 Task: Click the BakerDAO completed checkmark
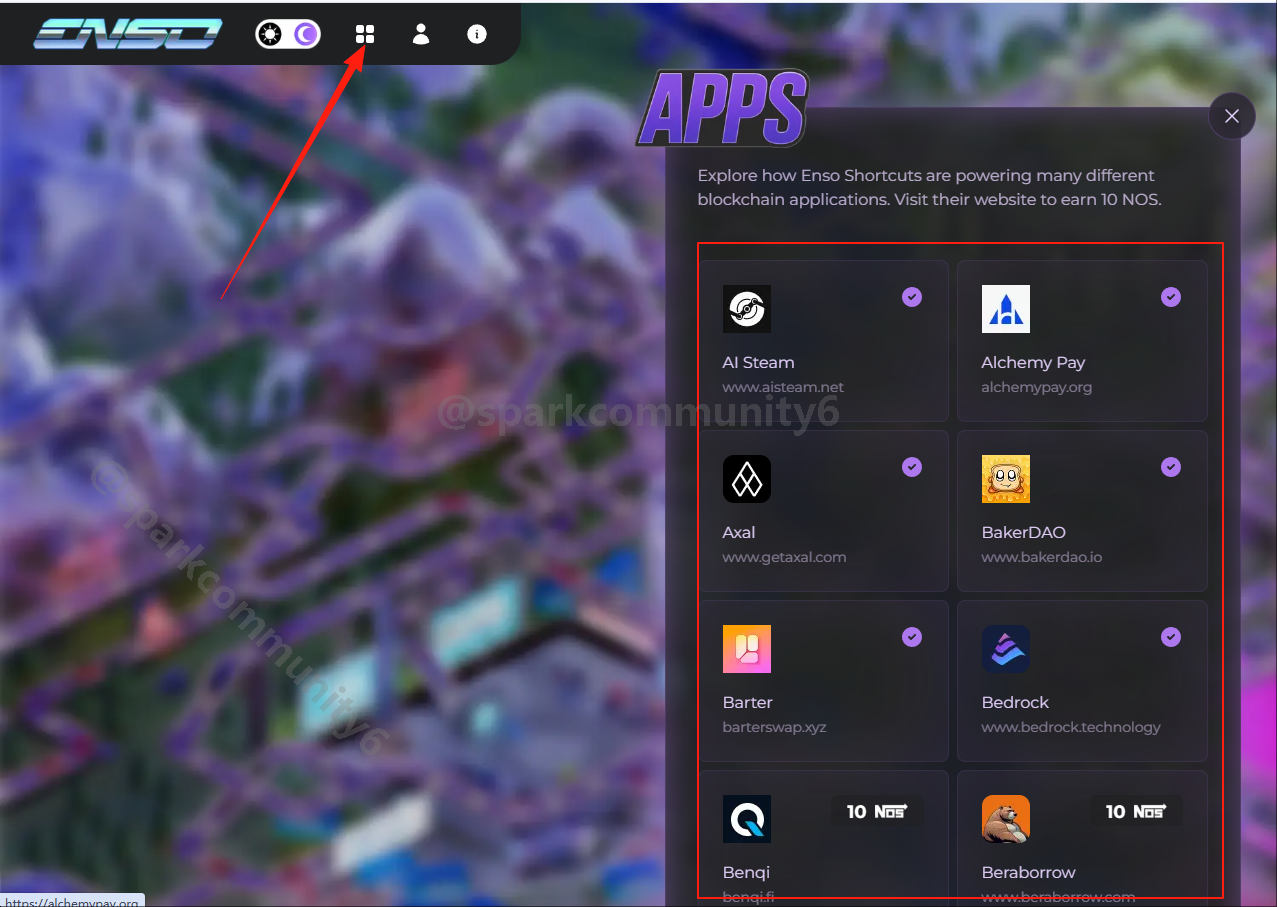1171,467
